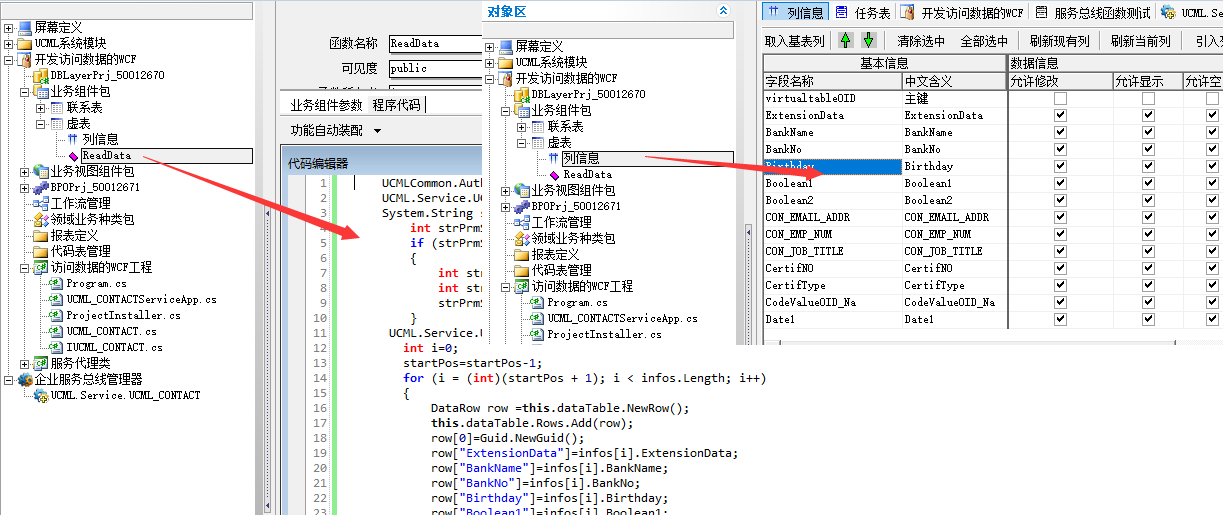The image size is (1223, 515).
Task: Switch to the 程序代码 tab
Action: 396,105
